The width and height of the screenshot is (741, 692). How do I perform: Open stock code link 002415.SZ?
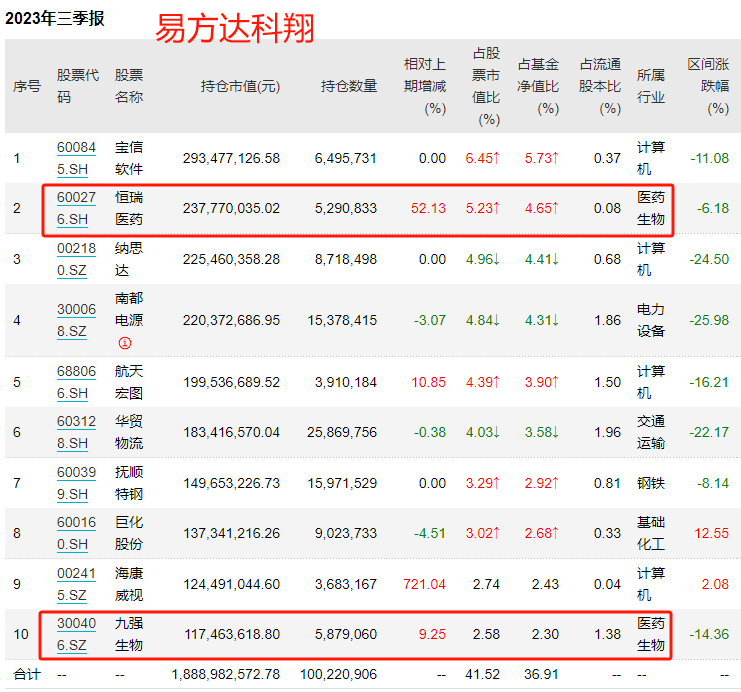76,584
